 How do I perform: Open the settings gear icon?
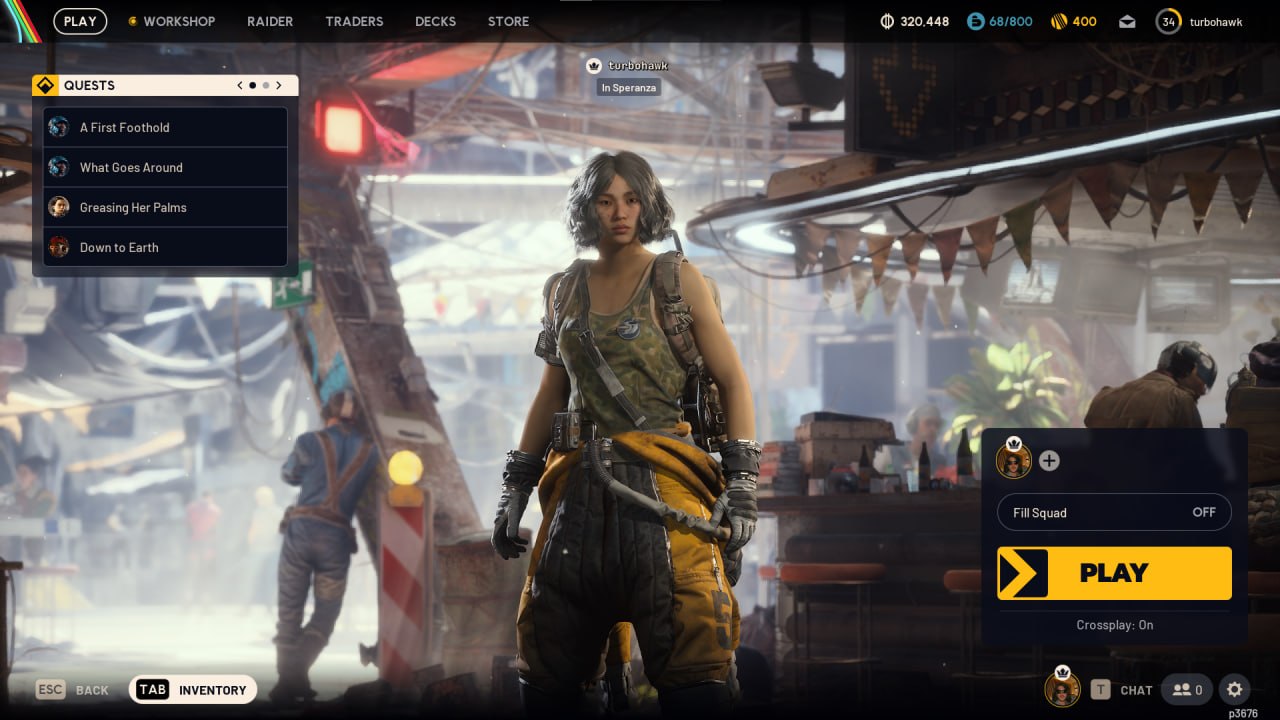click(1235, 689)
